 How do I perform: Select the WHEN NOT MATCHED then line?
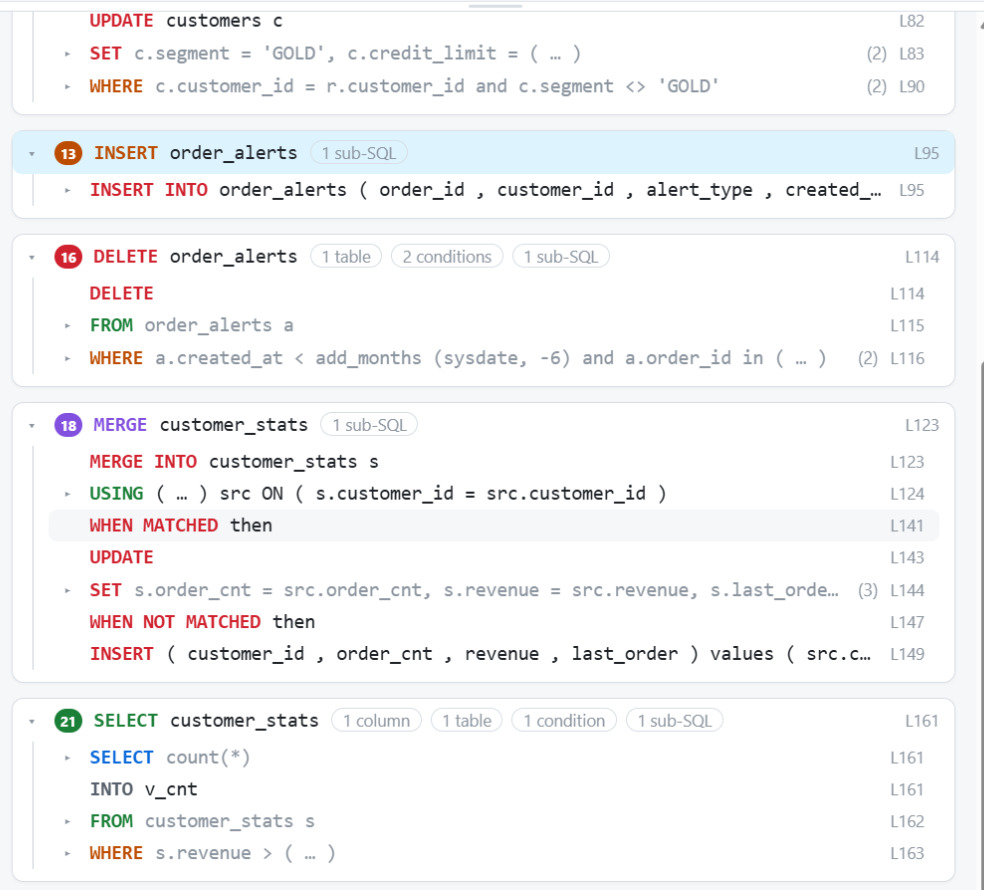point(493,623)
